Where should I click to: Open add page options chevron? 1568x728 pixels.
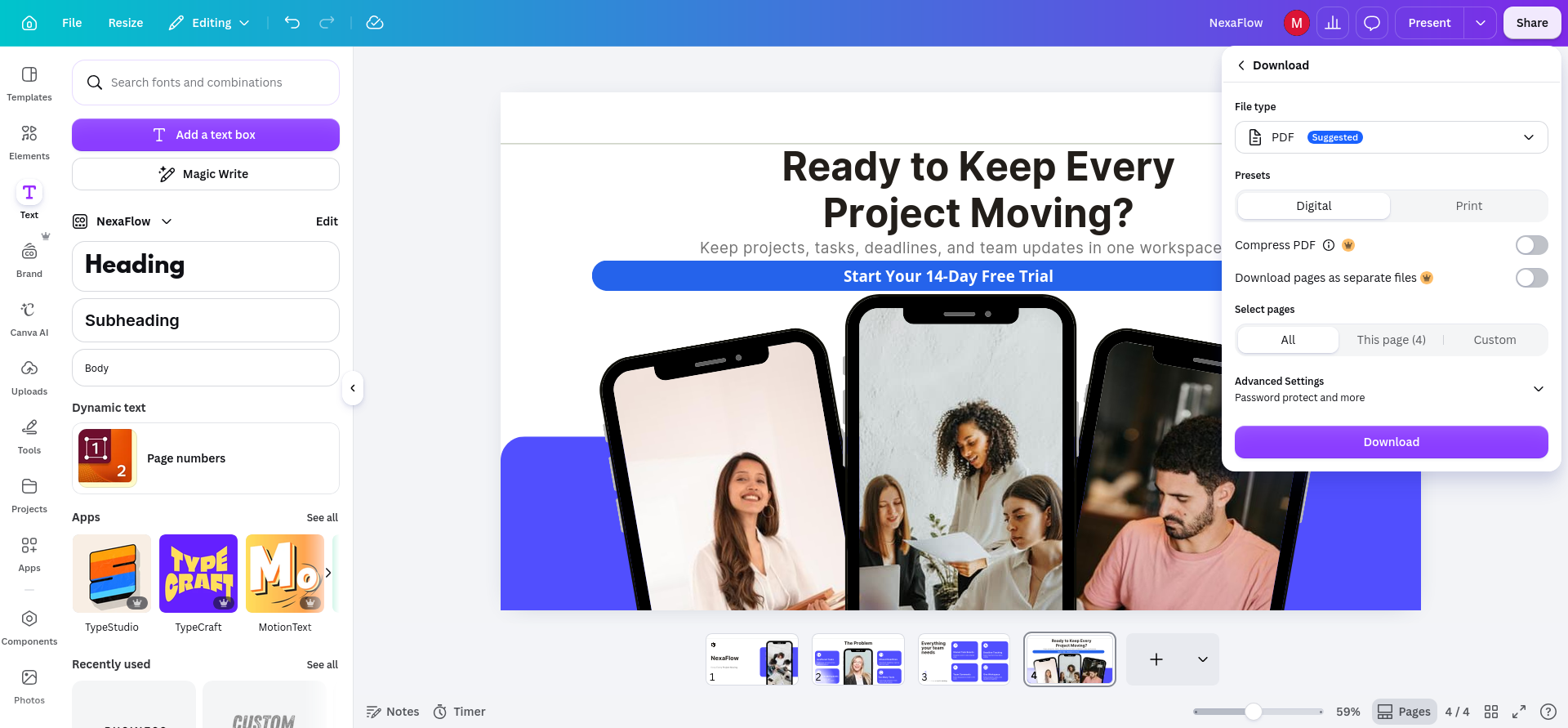[x=1202, y=659]
